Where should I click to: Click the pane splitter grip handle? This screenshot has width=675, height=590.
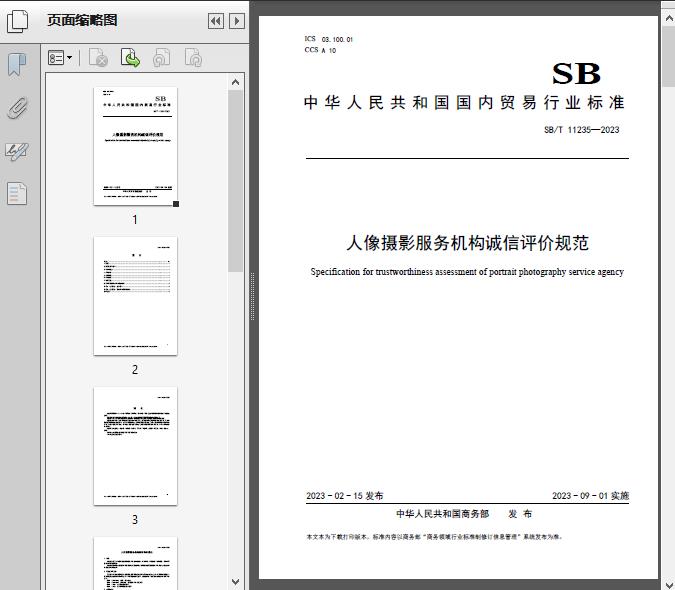pyautogui.click(x=253, y=297)
